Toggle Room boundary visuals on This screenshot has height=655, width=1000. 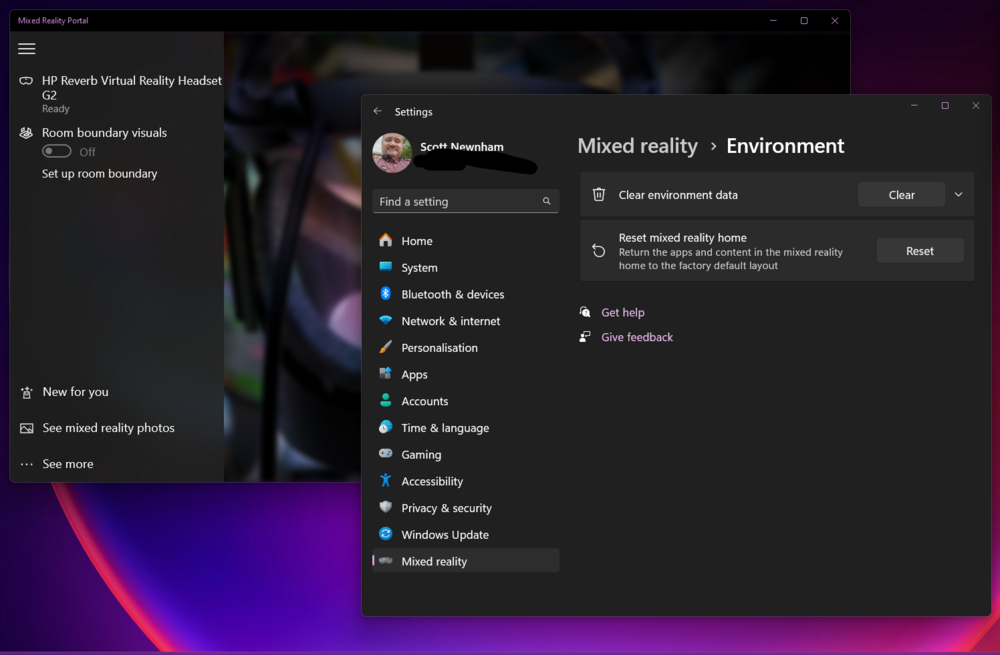(x=55, y=150)
